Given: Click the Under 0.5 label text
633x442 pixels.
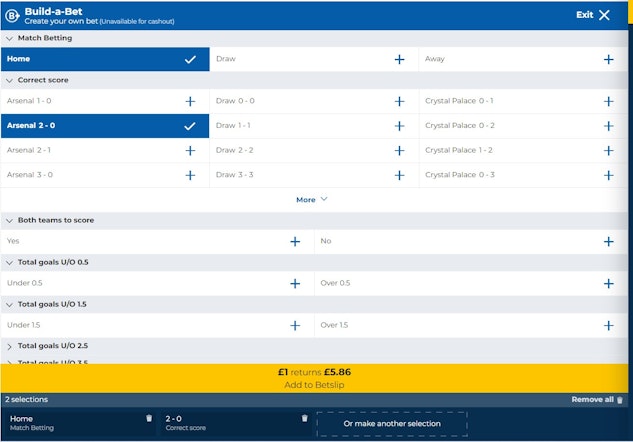Looking at the screenshot, I should tap(25, 283).
